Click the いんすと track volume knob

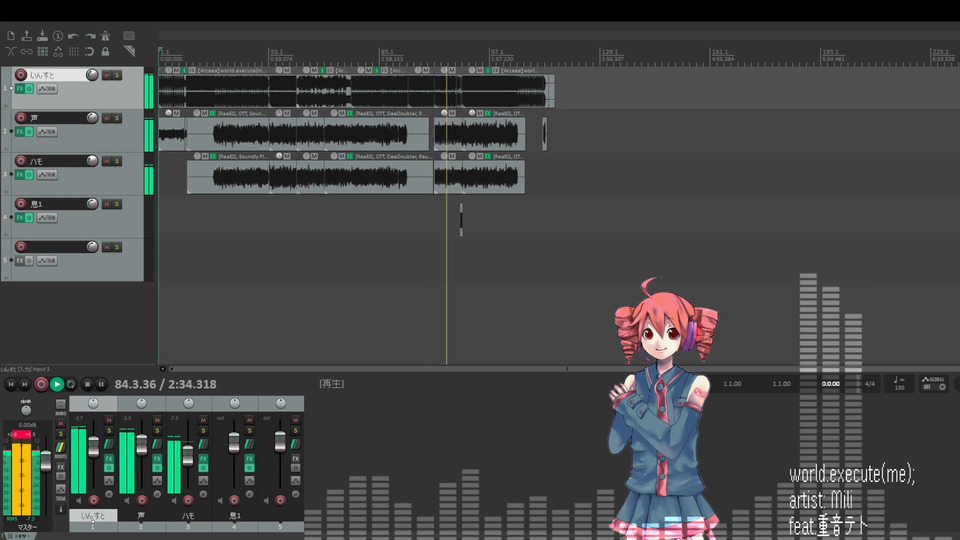click(92, 75)
